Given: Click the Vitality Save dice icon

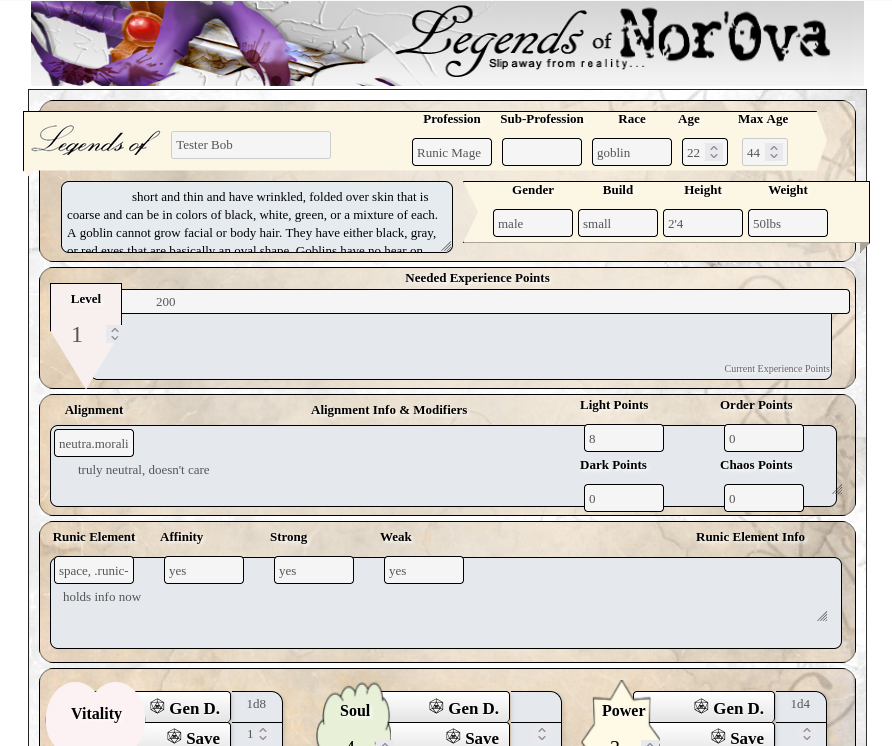Looking at the screenshot, I should (174, 737).
